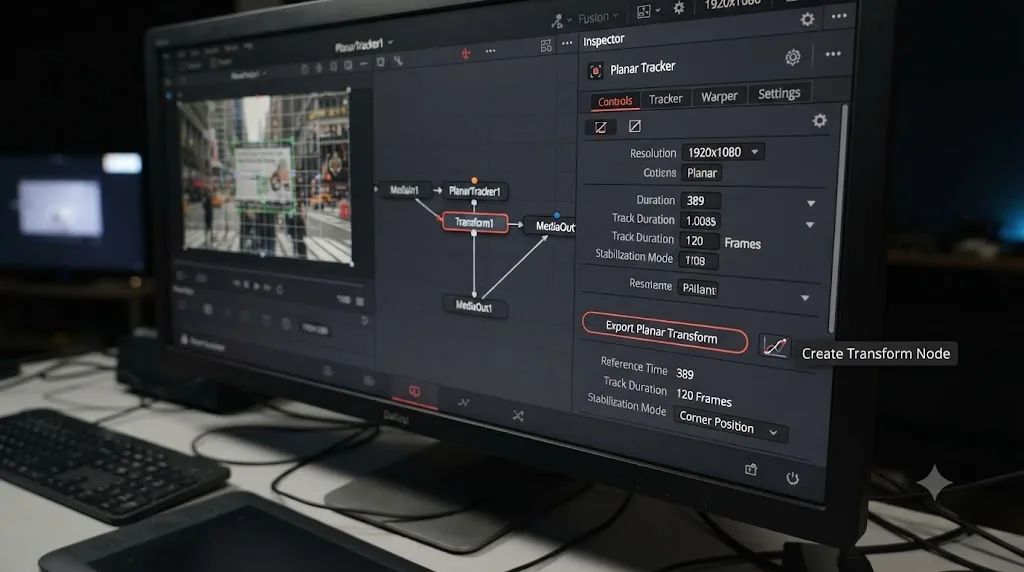Switch to the Settings tab

pos(778,93)
